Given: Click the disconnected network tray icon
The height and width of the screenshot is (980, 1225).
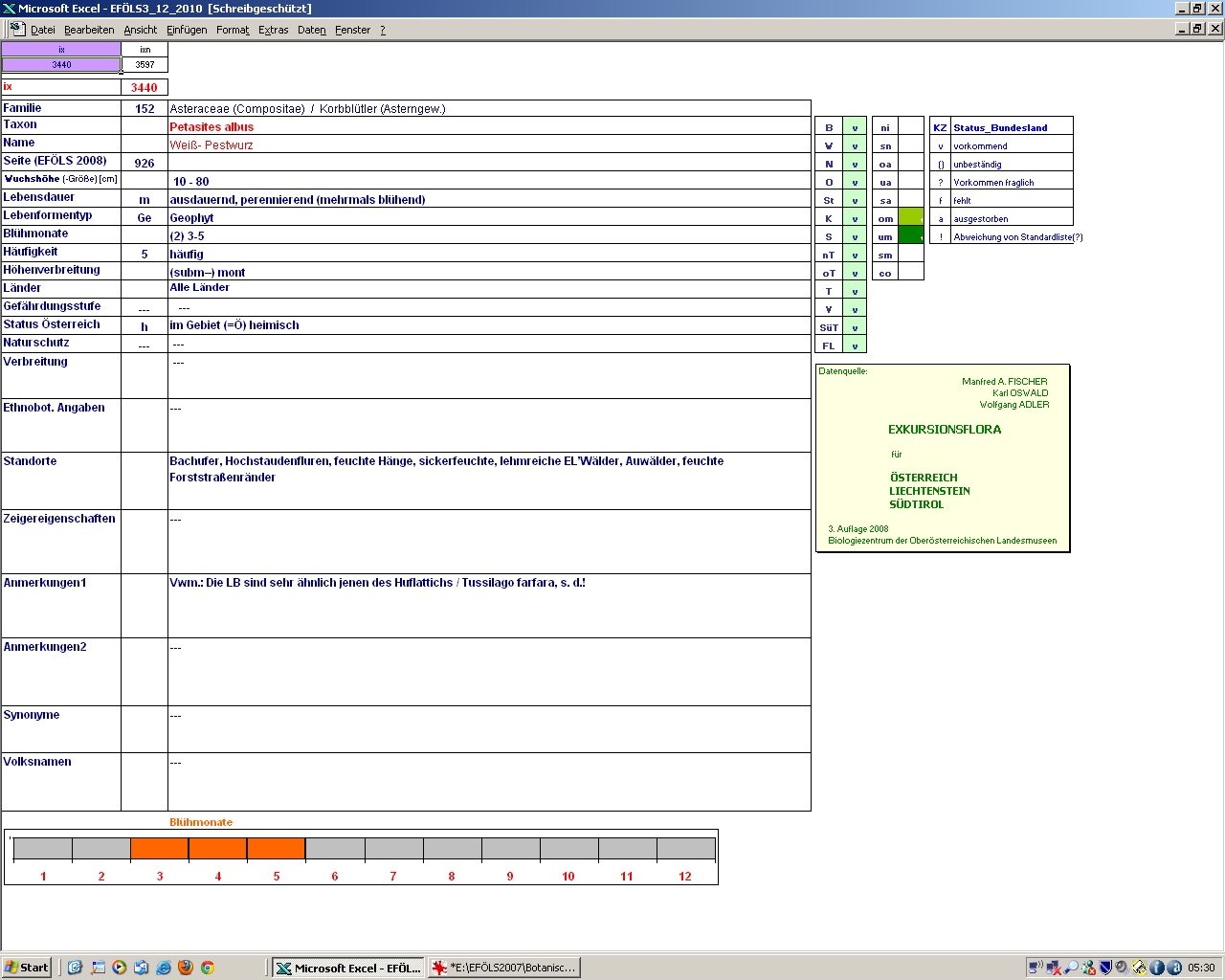Looking at the screenshot, I should coord(1054,968).
